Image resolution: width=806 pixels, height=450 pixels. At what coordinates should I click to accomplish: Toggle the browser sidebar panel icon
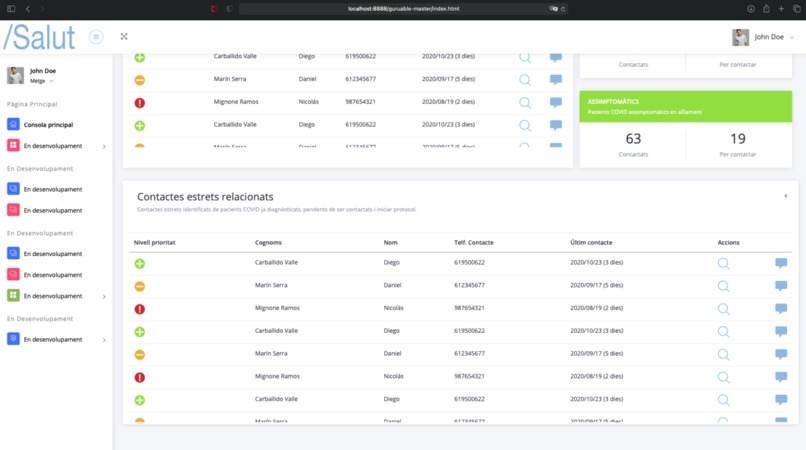(11, 9)
